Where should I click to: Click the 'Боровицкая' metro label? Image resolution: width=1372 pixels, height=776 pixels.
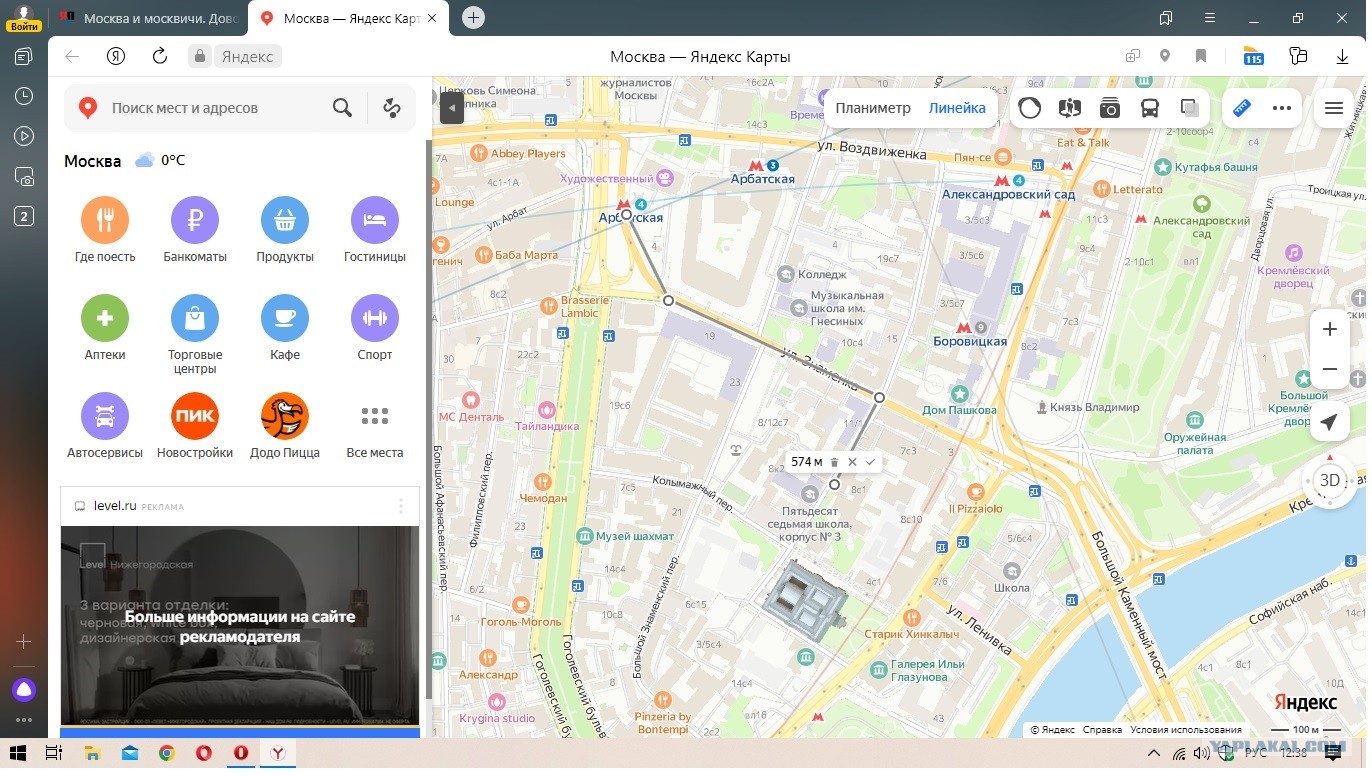click(969, 342)
